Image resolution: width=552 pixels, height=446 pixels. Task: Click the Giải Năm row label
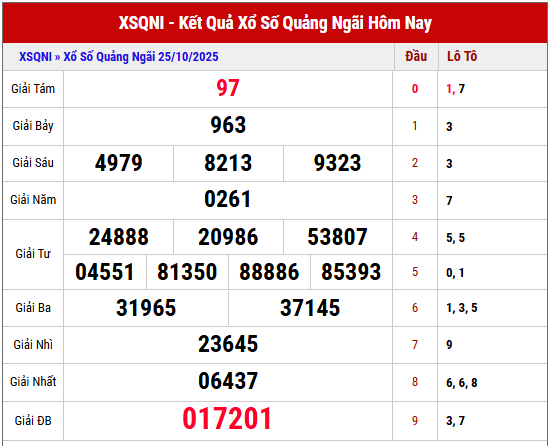tap(33, 200)
